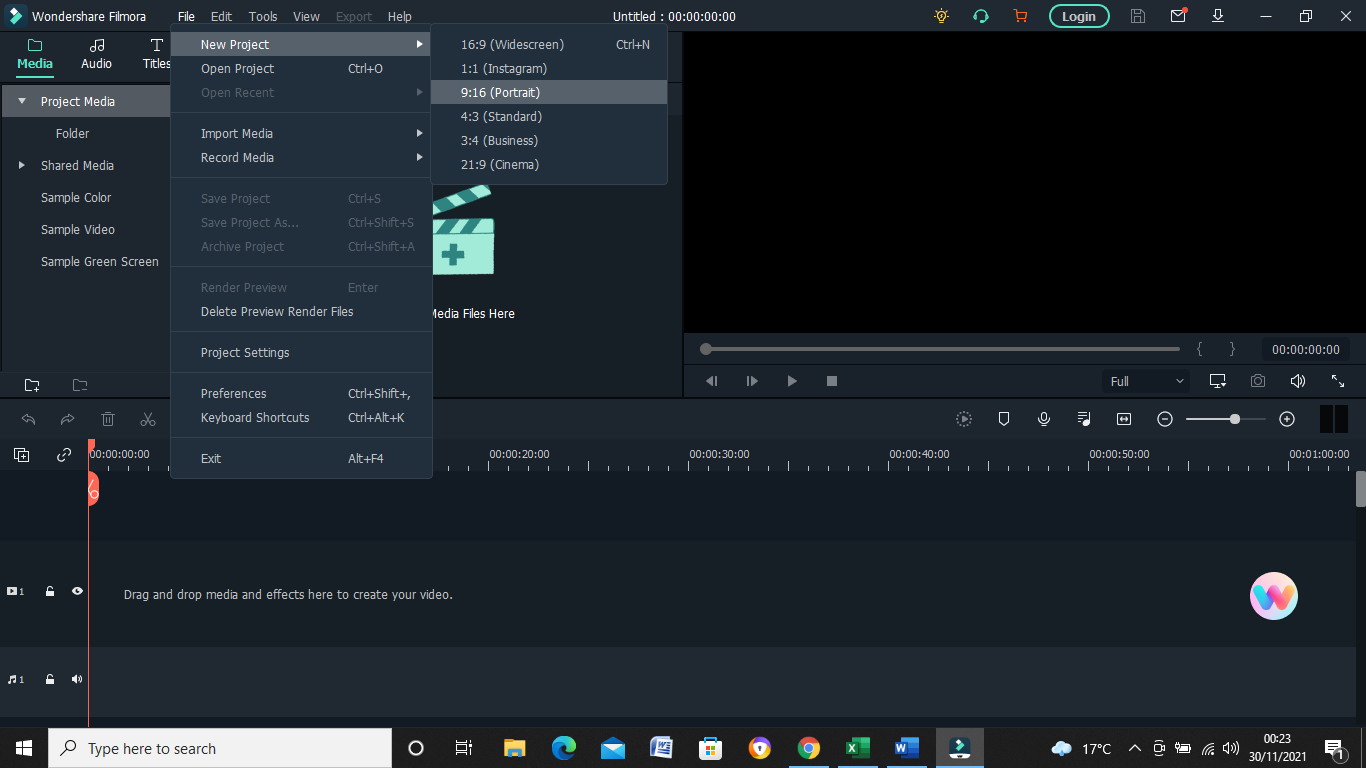Image resolution: width=1366 pixels, height=768 pixels.
Task: Stop the preview playback
Action: tap(832, 381)
